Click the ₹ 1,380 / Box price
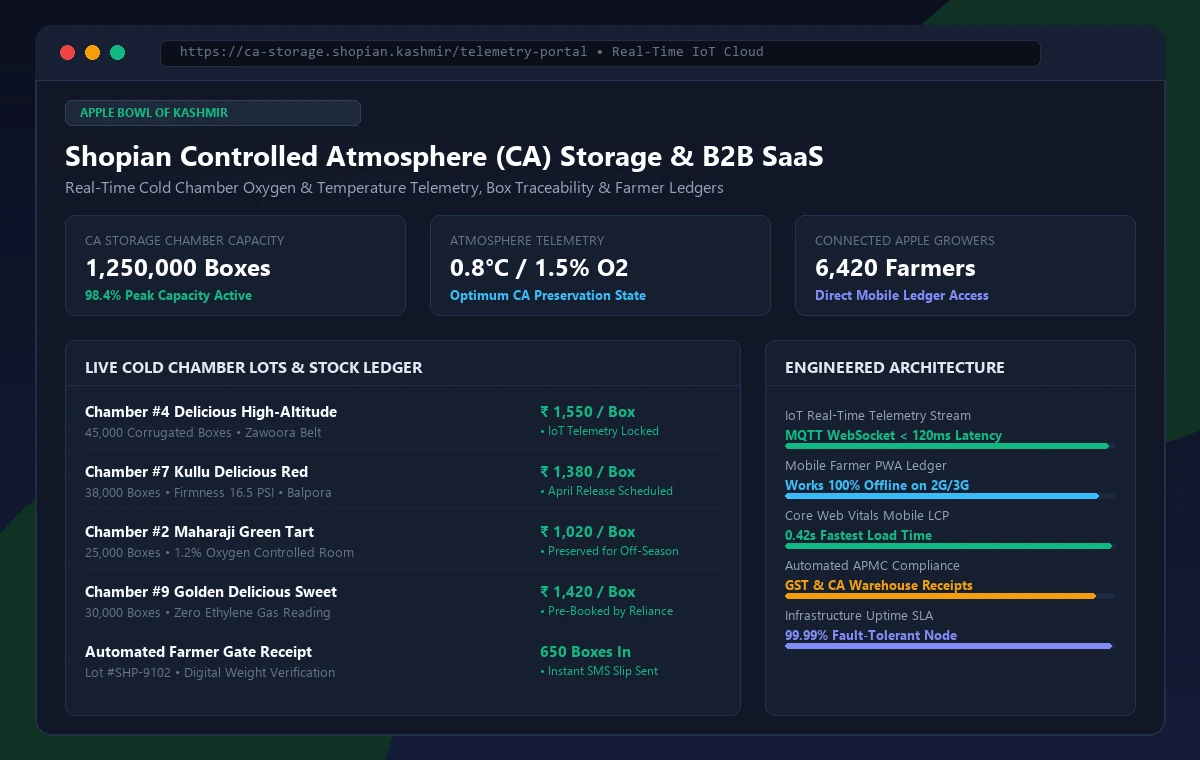 588,472
